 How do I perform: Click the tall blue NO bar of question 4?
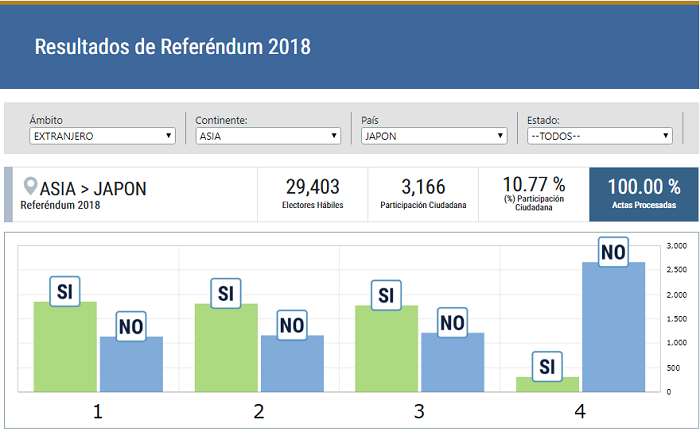click(x=613, y=330)
